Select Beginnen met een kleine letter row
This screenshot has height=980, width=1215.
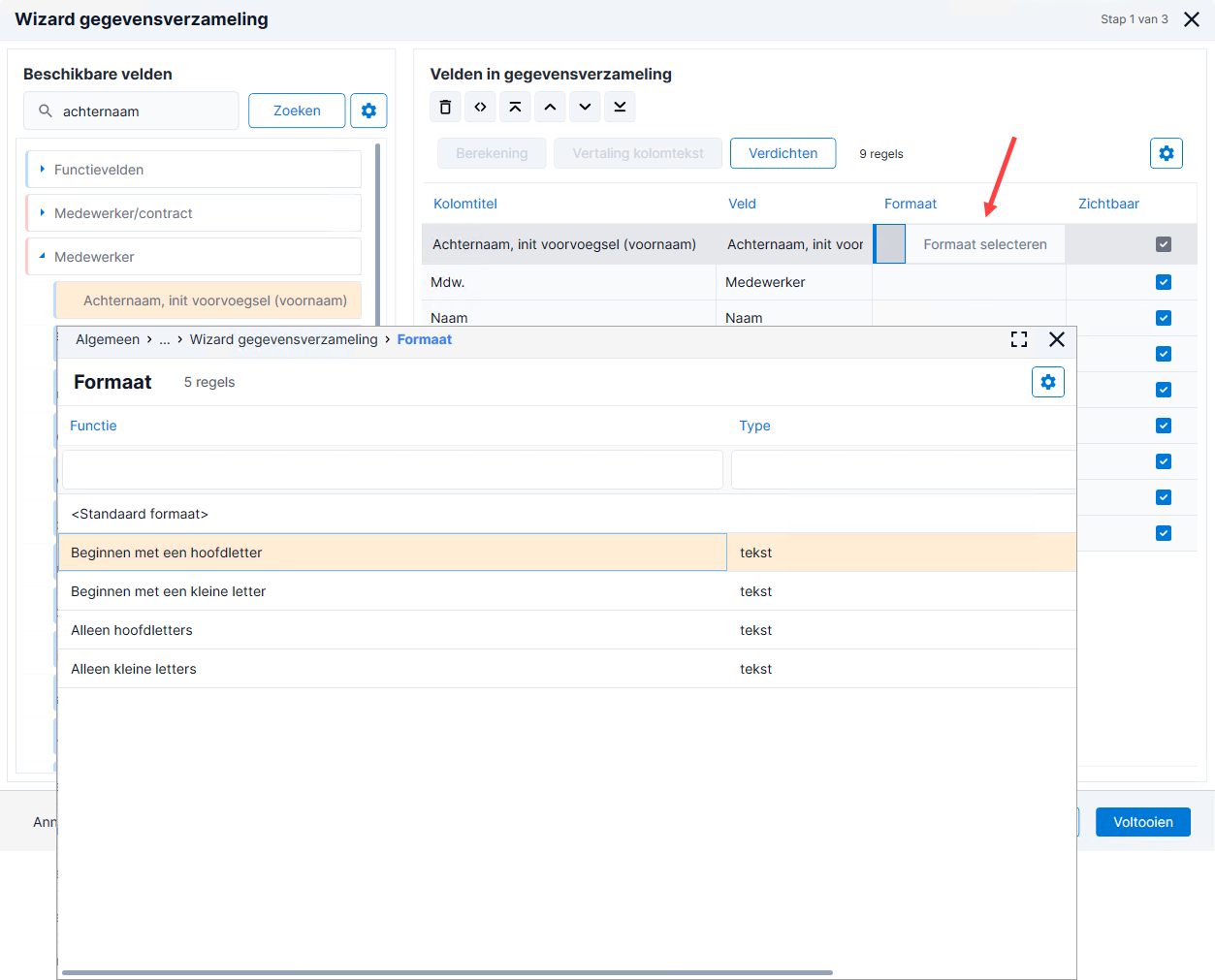pyautogui.click(x=567, y=591)
